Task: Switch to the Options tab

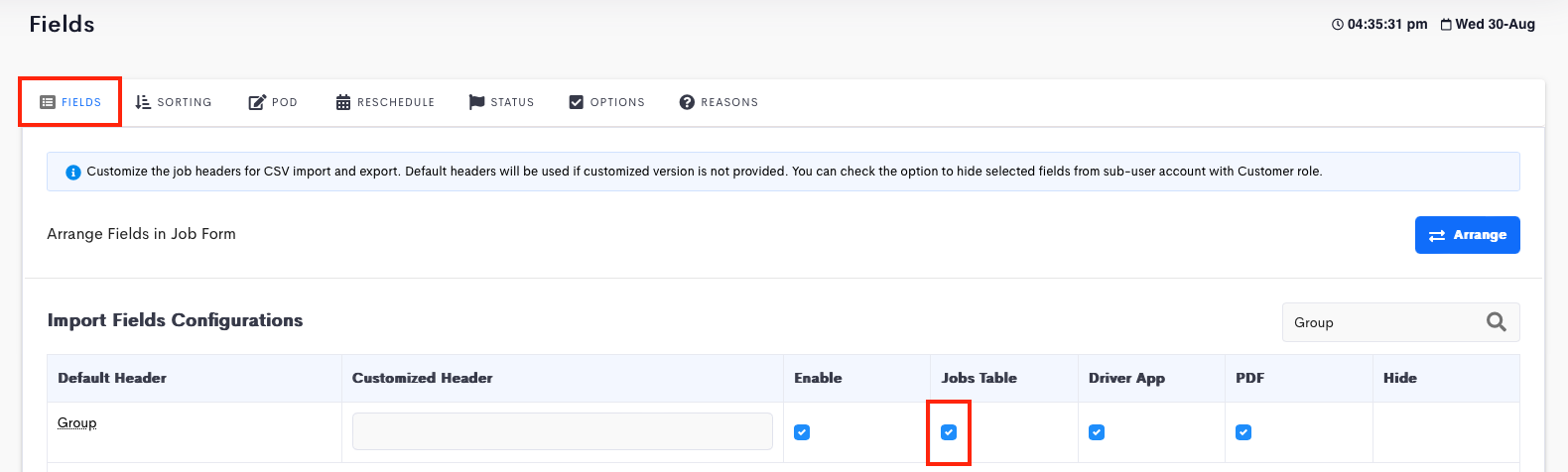Action: (606, 102)
